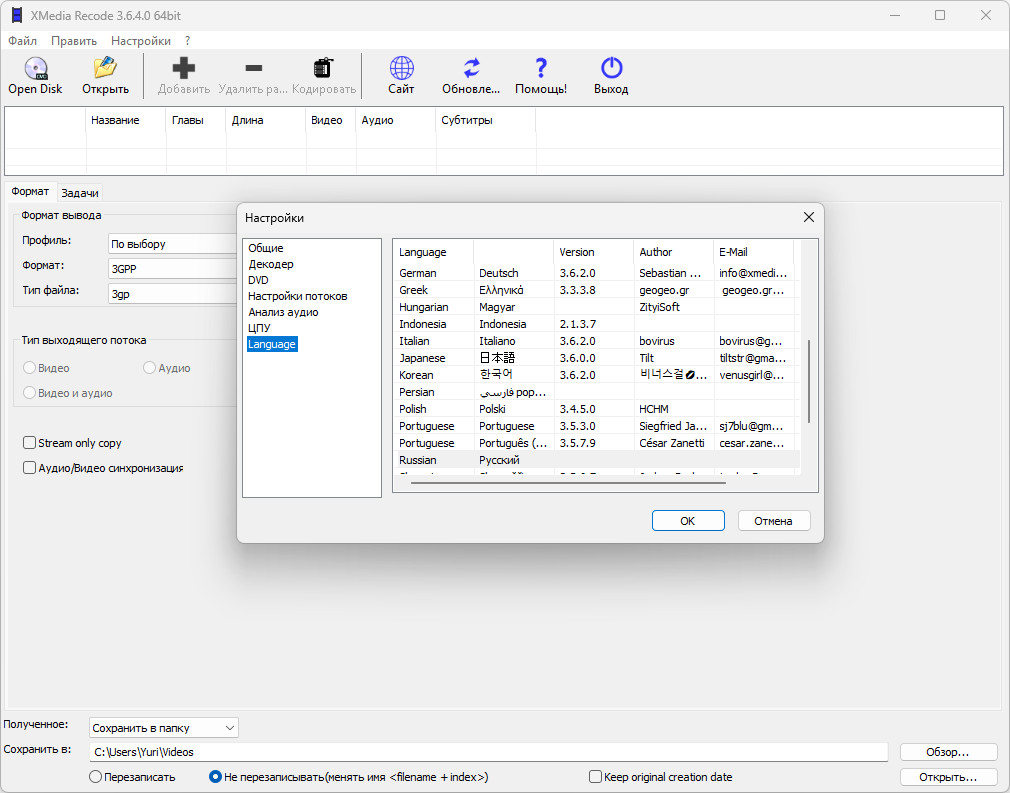Click the Выход power icon
This screenshot has width=1010, height=793.
pyautogui.click(x=611, y=68)
